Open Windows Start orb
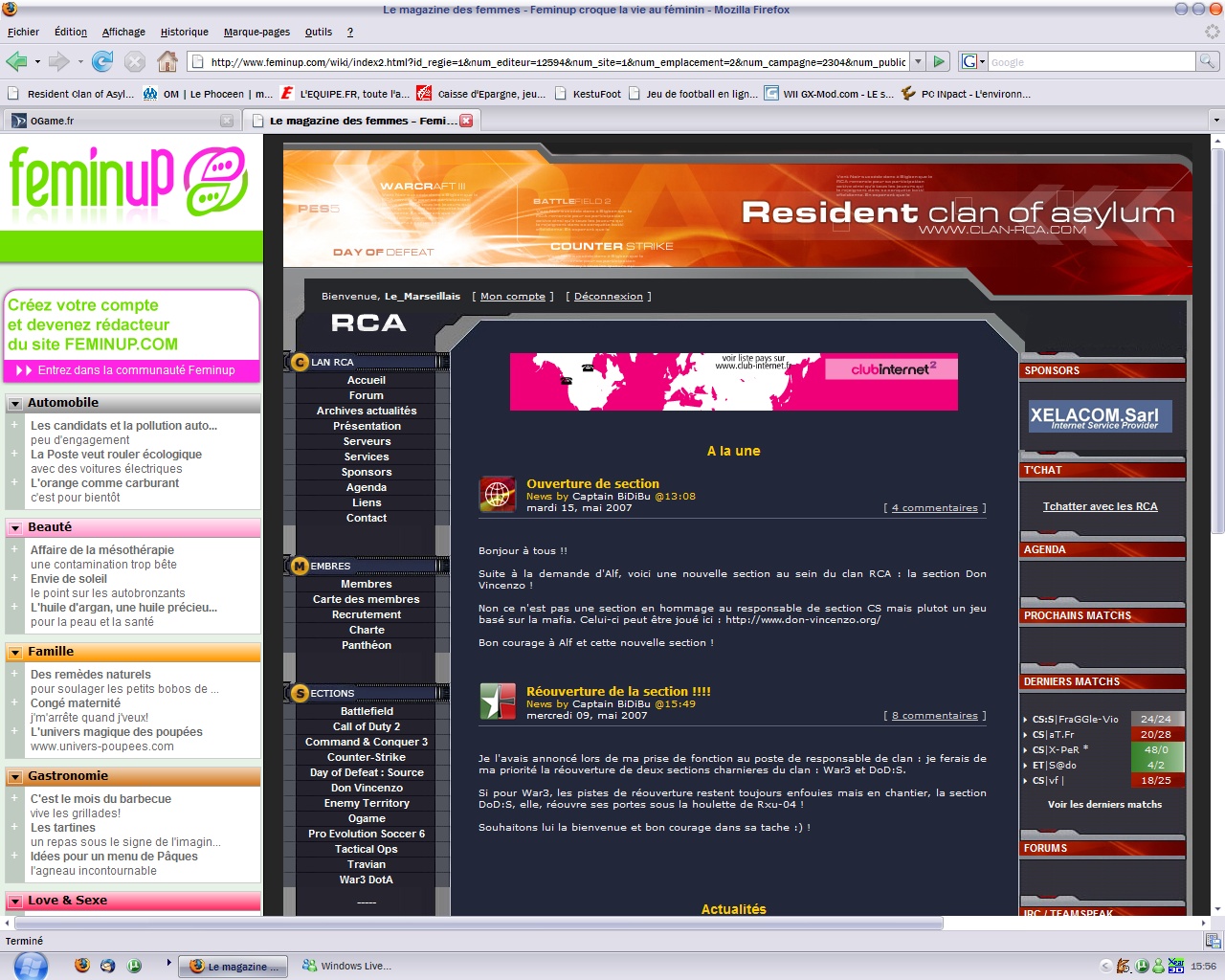The image size is (1225, 980). point(31,966)
